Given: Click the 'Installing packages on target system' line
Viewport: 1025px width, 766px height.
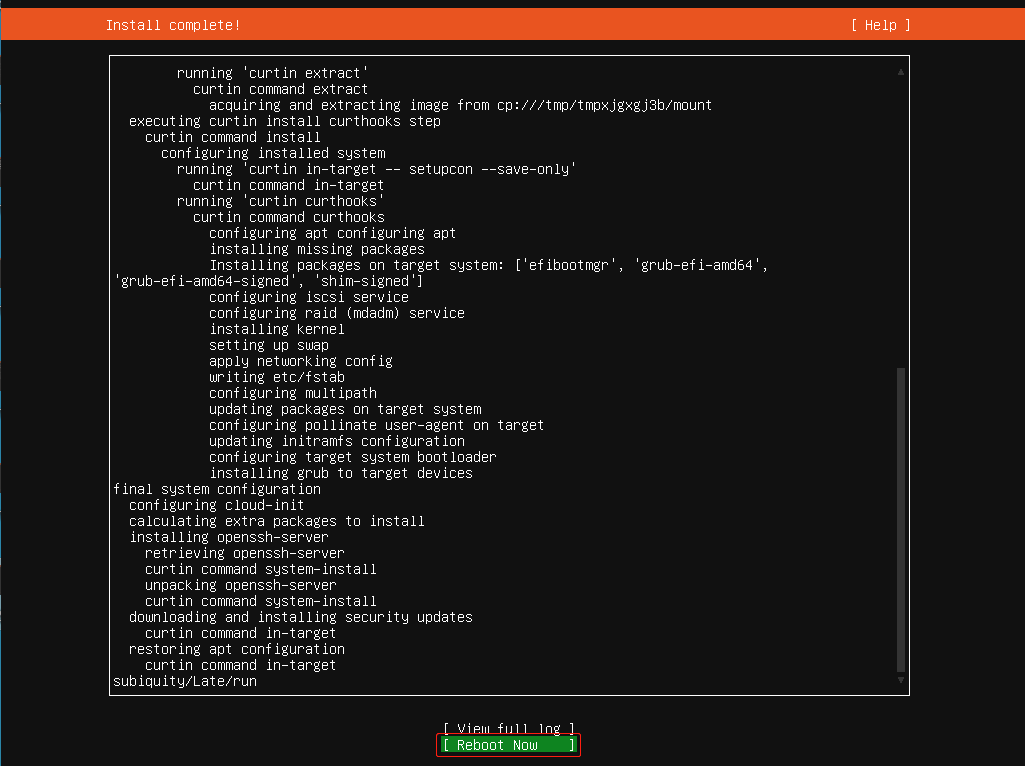Looking at the screenshot, I should (488, 265).
